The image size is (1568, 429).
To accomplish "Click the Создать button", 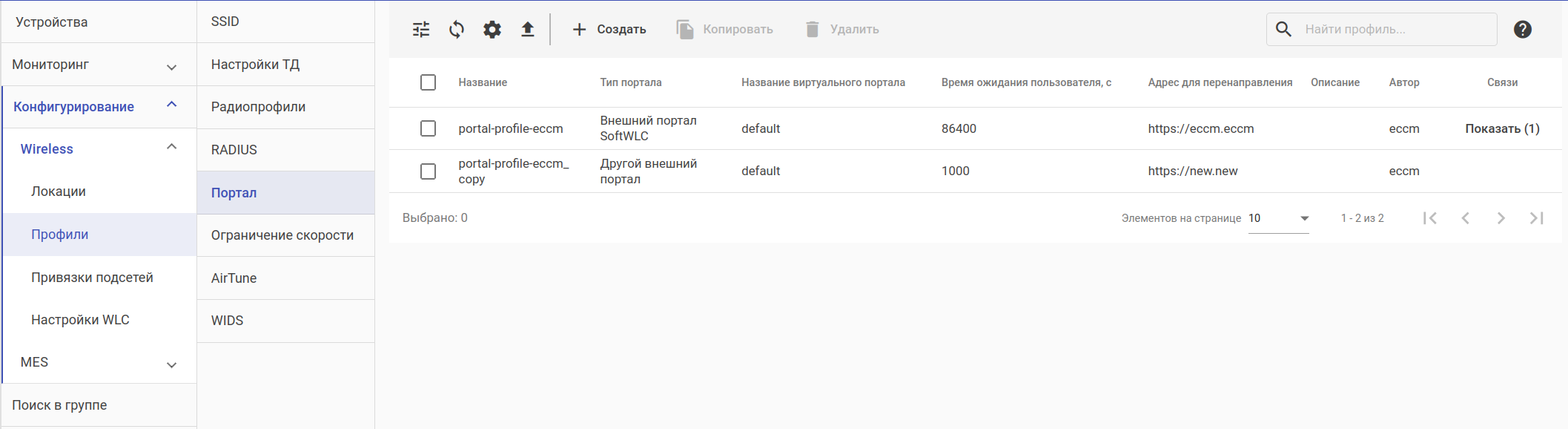I will point(609,30).
